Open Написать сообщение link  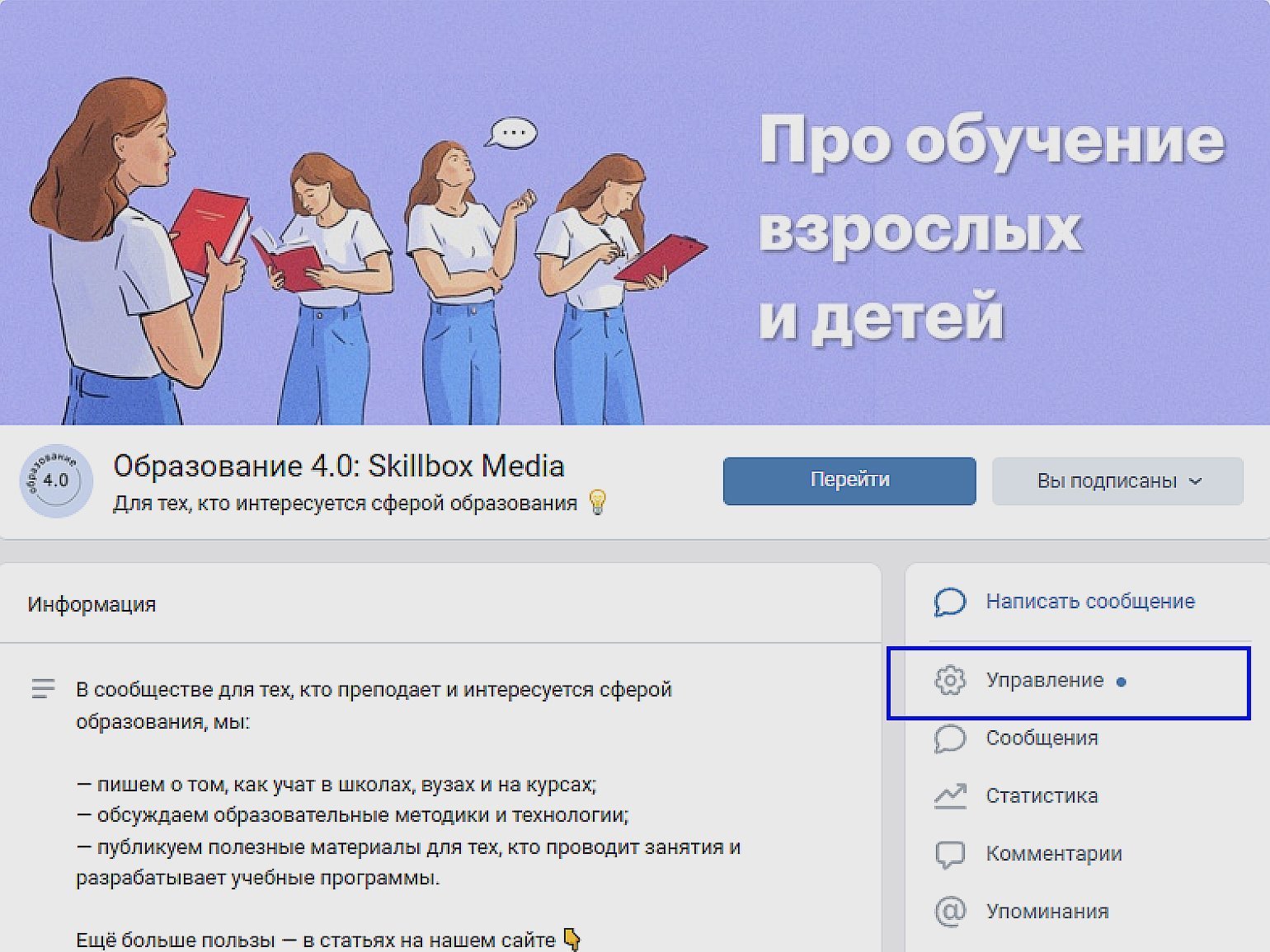tap(1090, 602)
